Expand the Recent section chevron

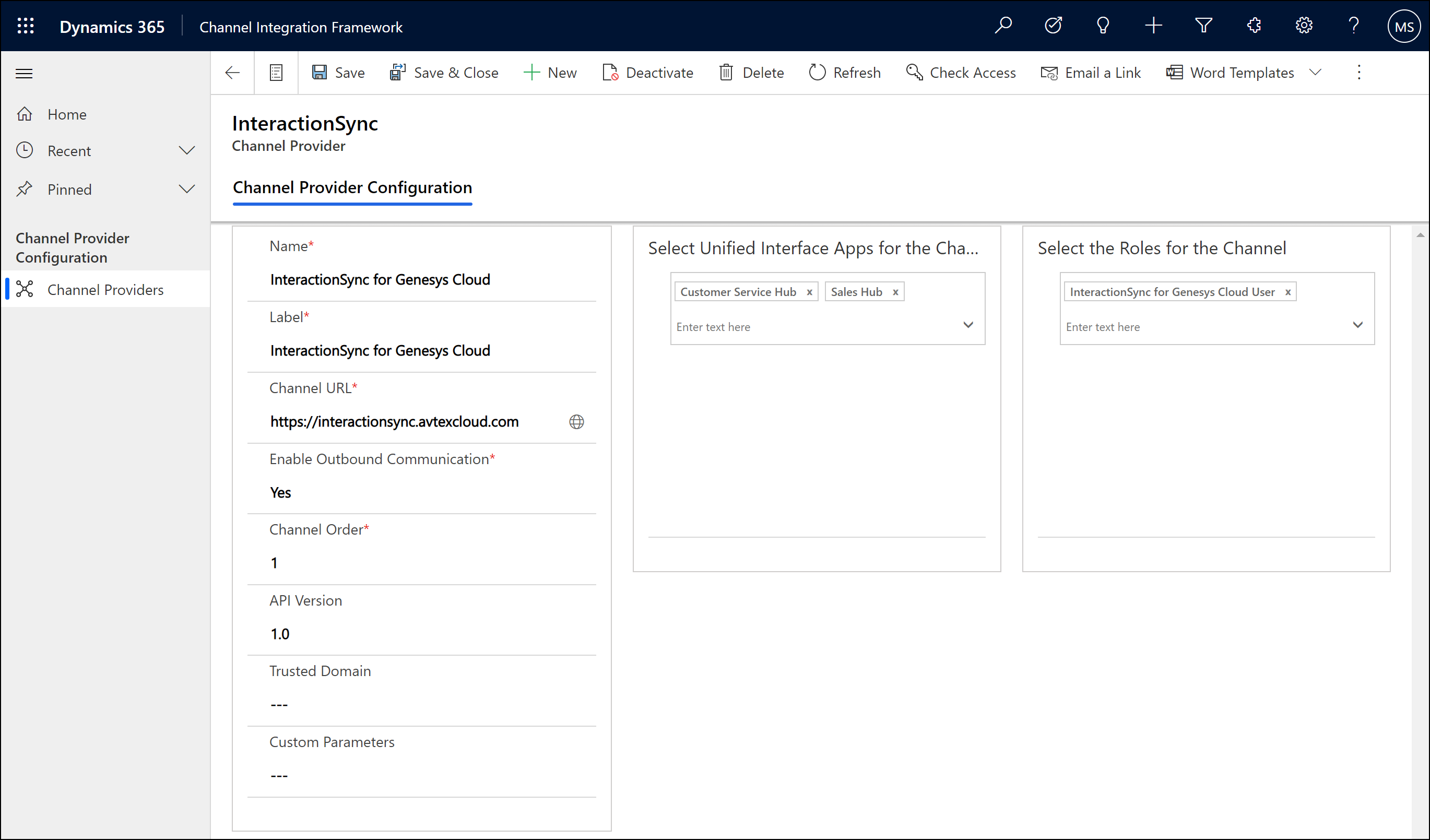(187, 150)
